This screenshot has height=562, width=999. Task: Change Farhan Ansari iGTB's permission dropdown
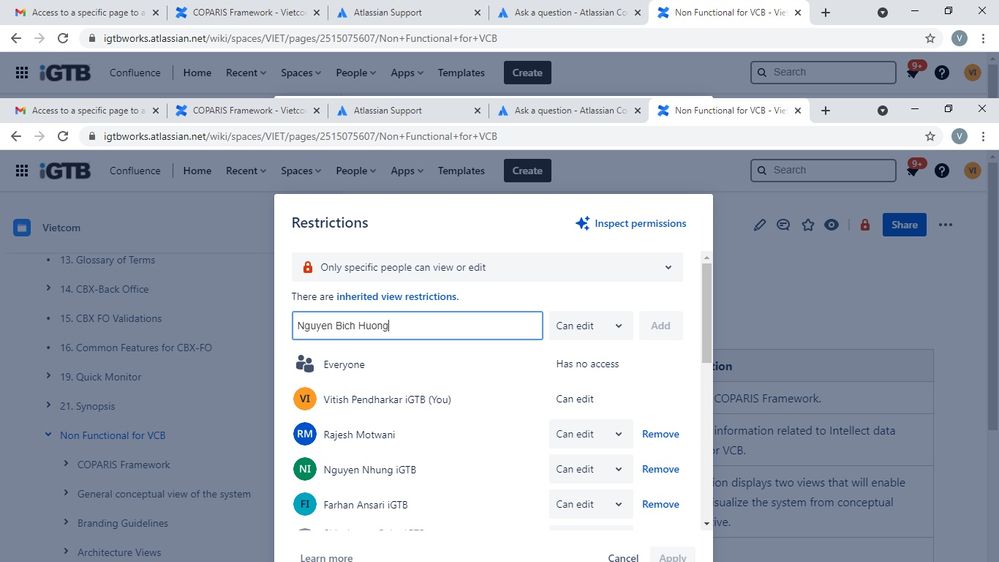591,504
